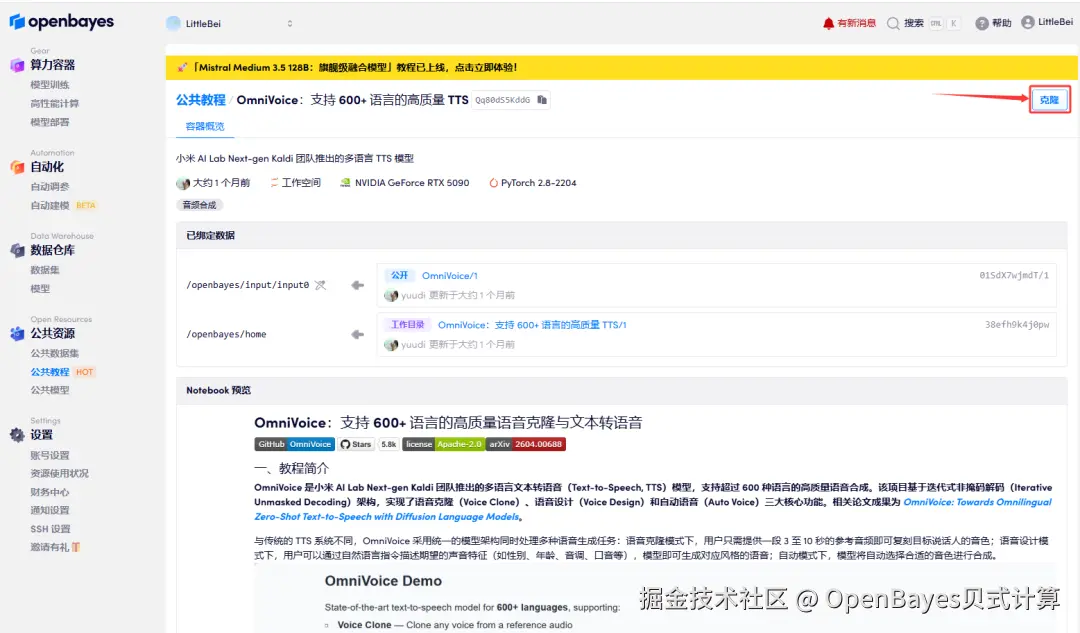Click the yuudi avatar under OmniVoice/1

click(391, 295)
